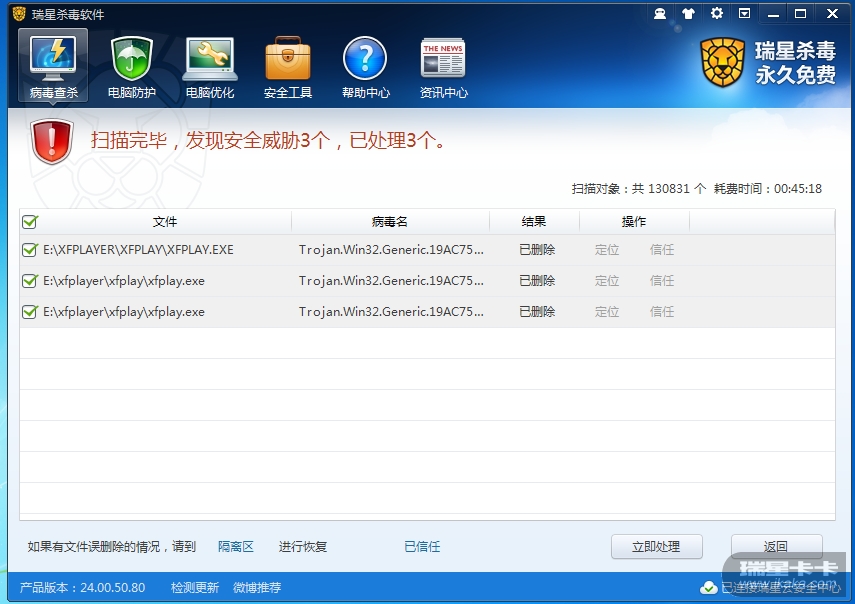Click 信任 in the second xfplay.exe row
Screen dimensions: 855x604
(662, 281)
